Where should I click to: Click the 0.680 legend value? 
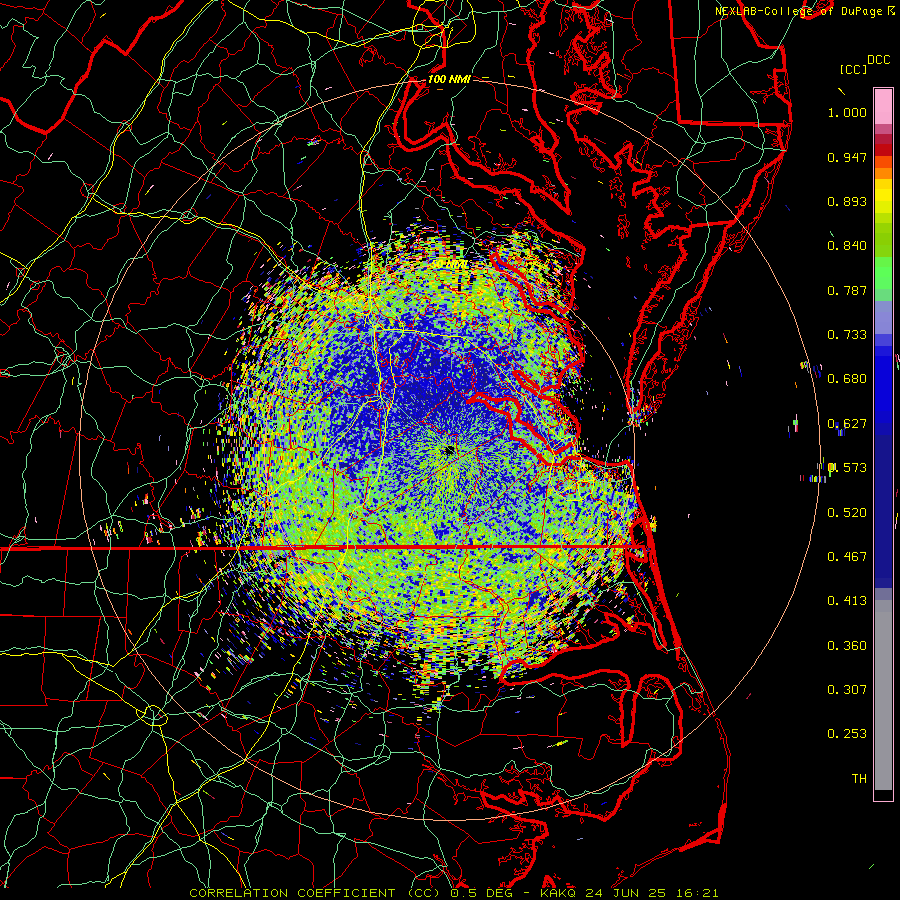coord(847,379)
